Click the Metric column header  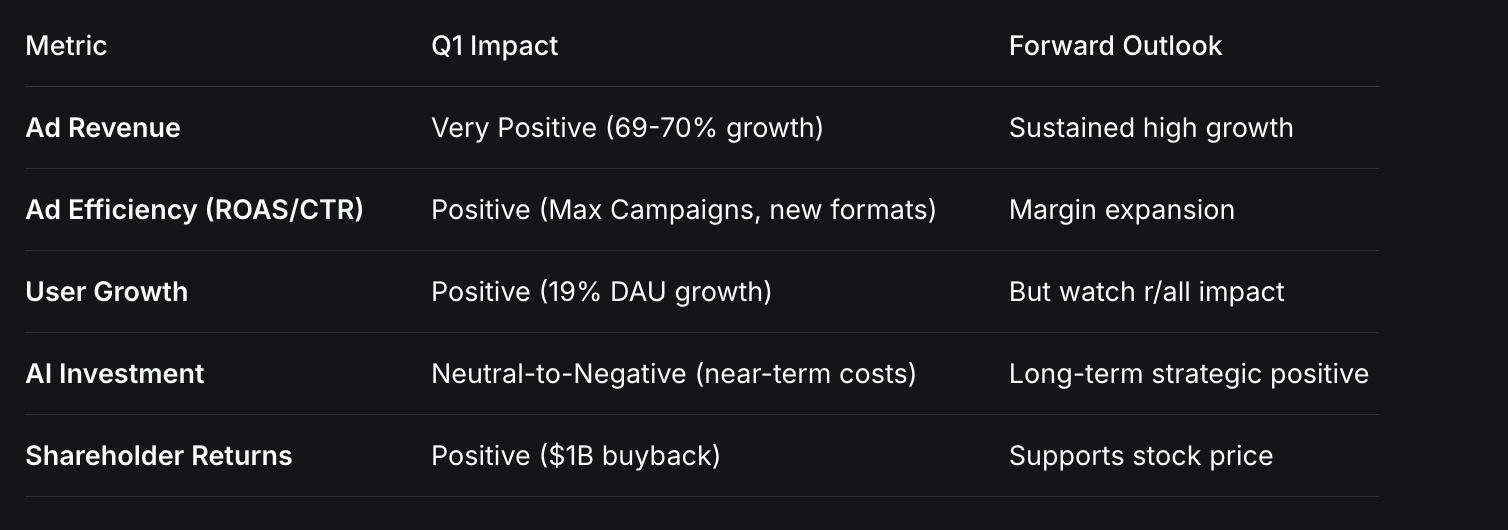pos(66,46)
